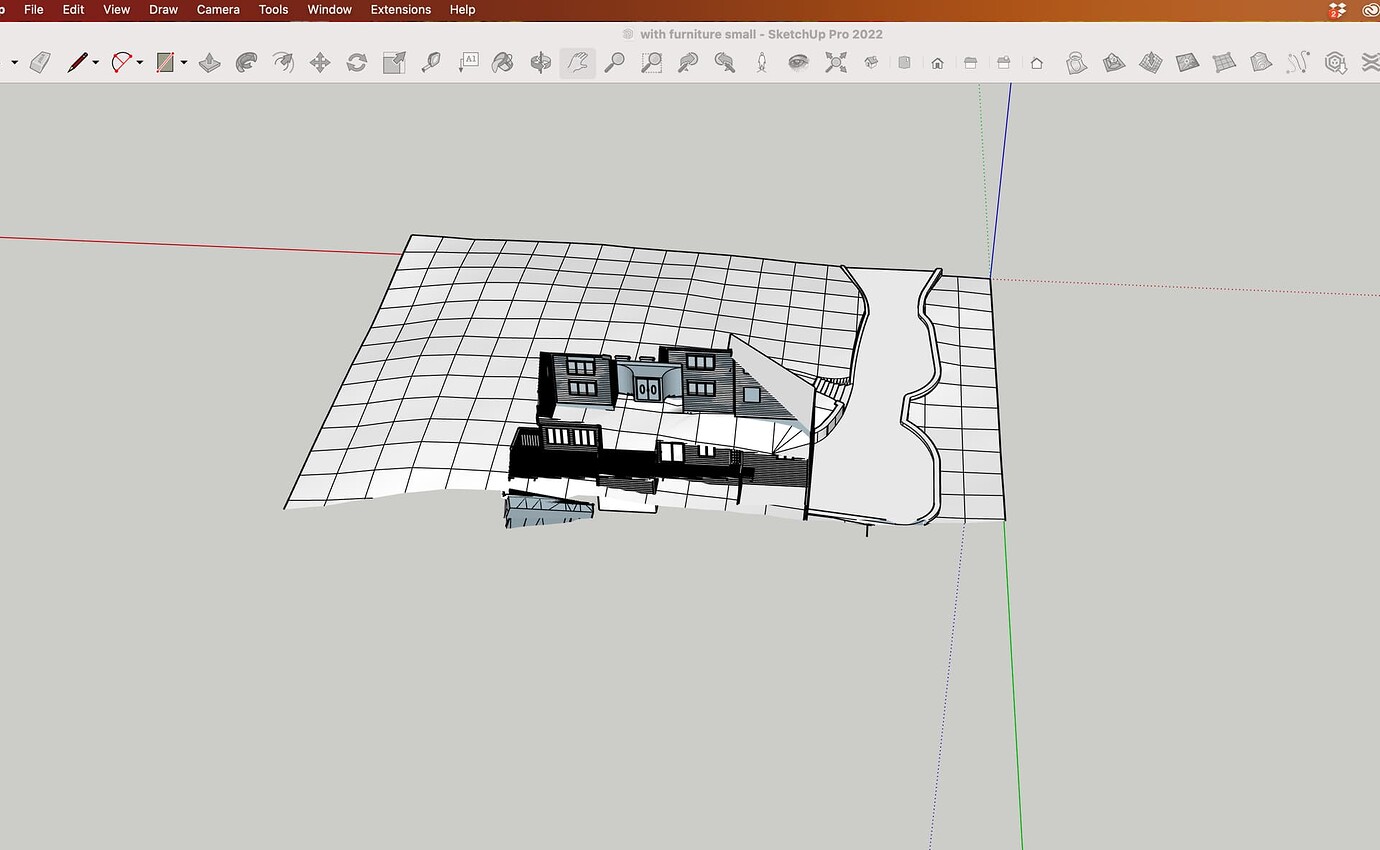Select the Look Around eye tool

[x=797, y=62]
